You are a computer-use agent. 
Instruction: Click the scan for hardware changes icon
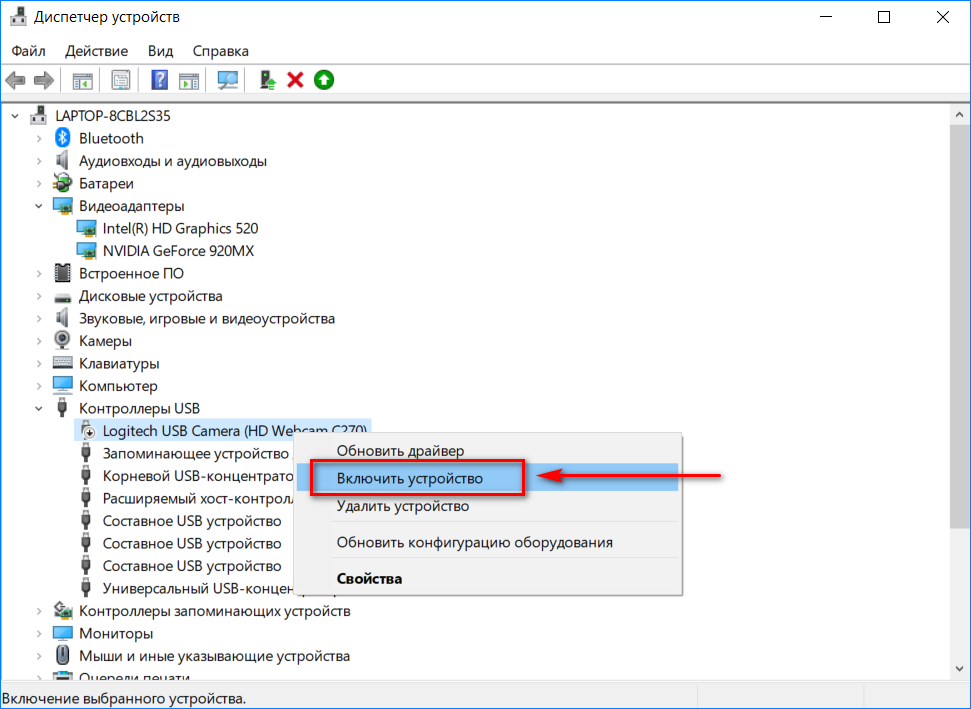(229, 80)
